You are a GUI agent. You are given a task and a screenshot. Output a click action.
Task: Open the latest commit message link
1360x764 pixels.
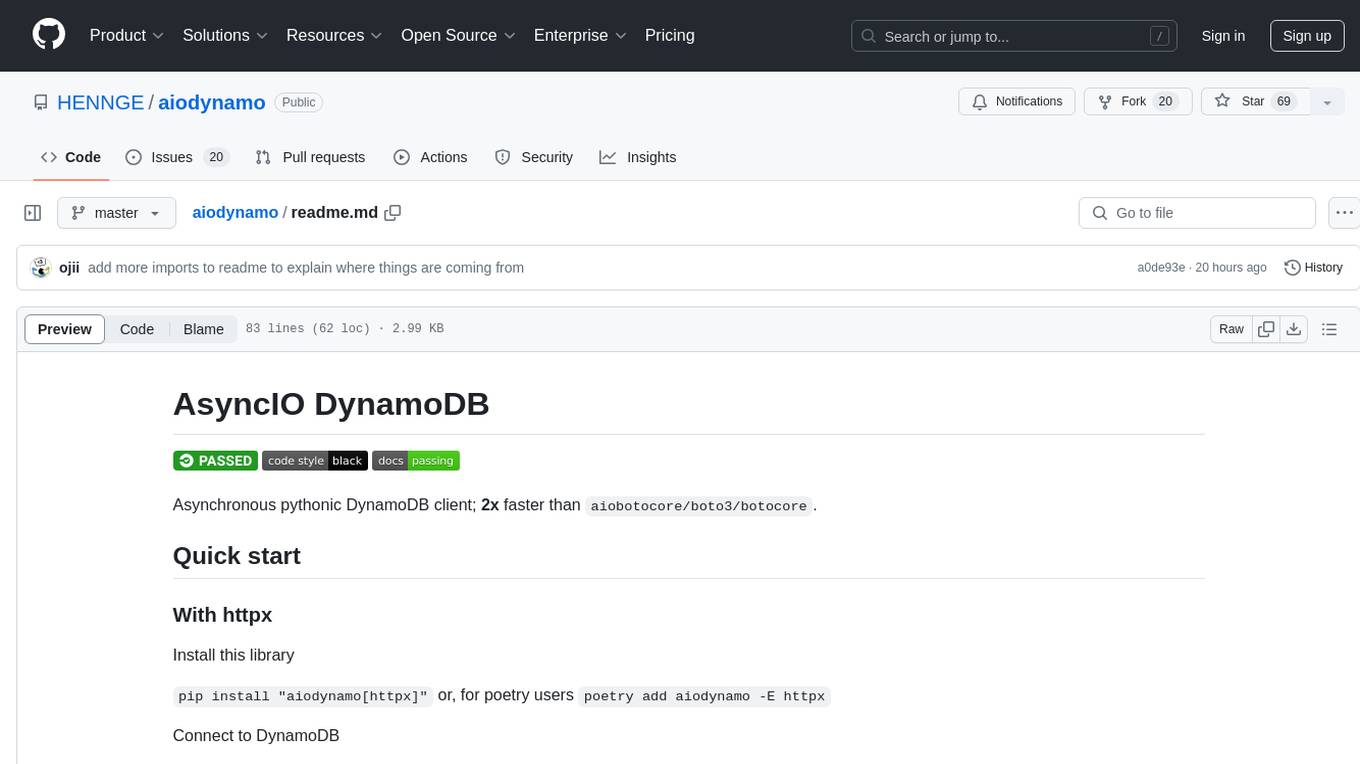click(x=306, y=267)
